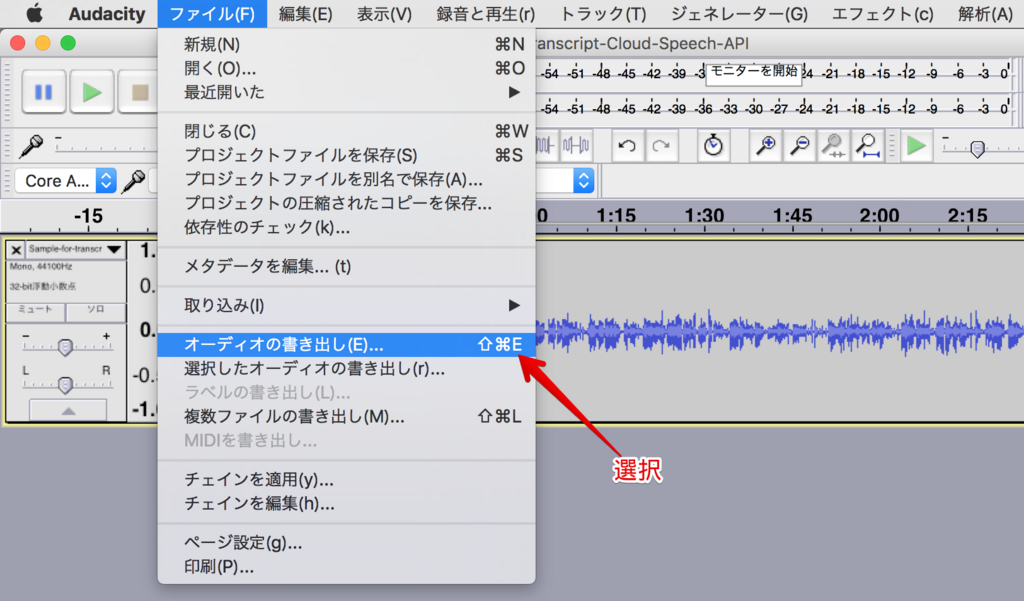Select 閉じる(C) menu item
This screenshot has height=601, width=1024.
[346, 131]
